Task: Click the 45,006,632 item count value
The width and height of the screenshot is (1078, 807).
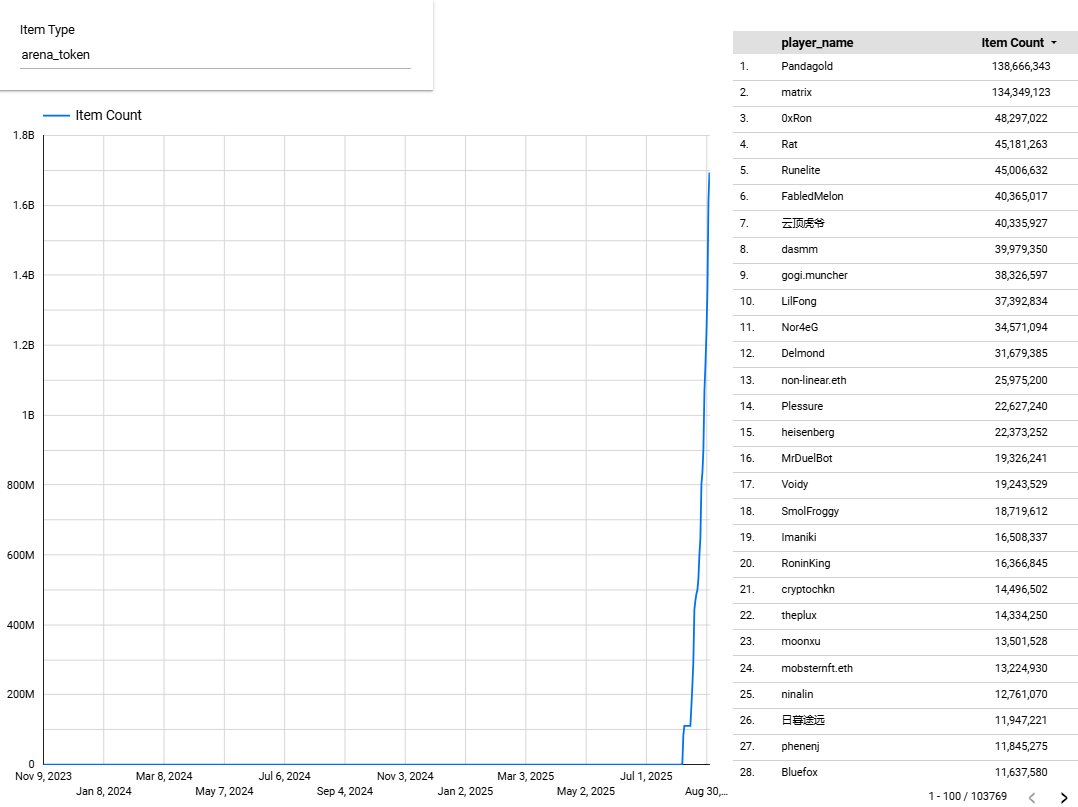Action: (1021, 171)
